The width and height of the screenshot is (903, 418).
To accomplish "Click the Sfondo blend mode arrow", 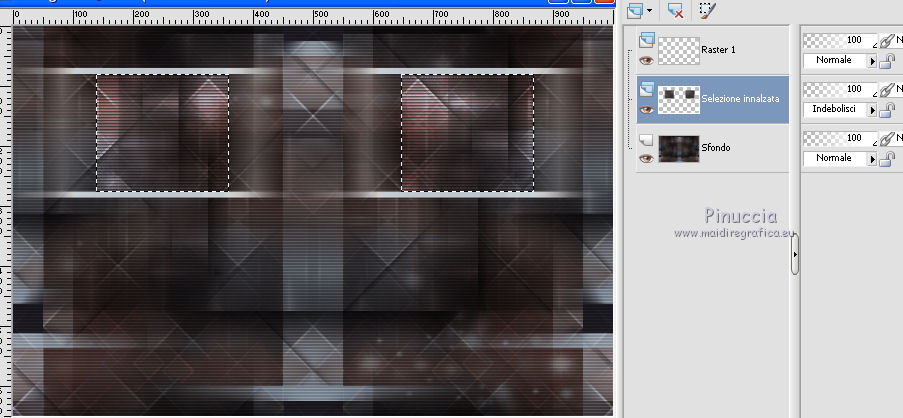I will [x=872, y=158].
